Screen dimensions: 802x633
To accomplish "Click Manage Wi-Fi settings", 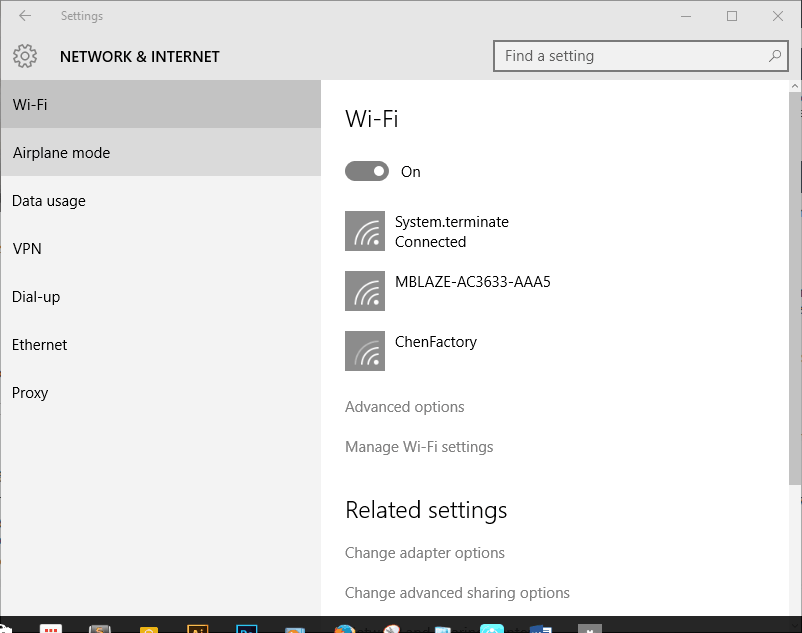I will click(x=419, y=447).
